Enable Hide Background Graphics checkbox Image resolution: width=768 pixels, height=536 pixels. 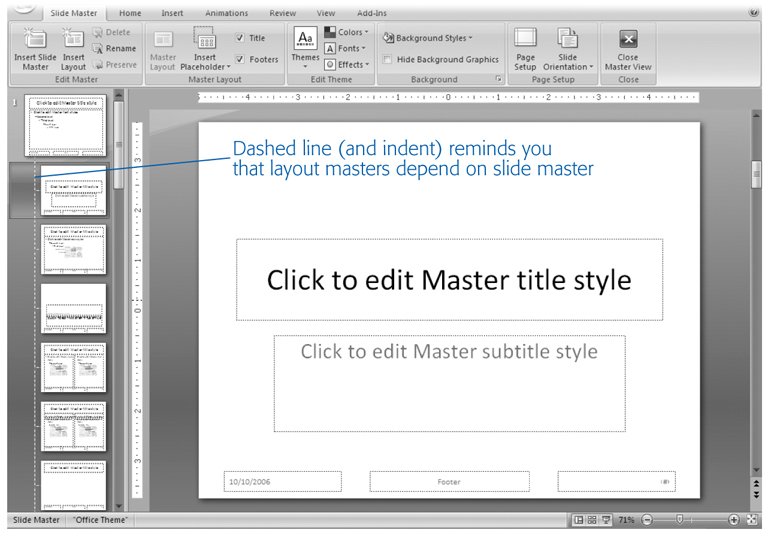click(388, 59)
